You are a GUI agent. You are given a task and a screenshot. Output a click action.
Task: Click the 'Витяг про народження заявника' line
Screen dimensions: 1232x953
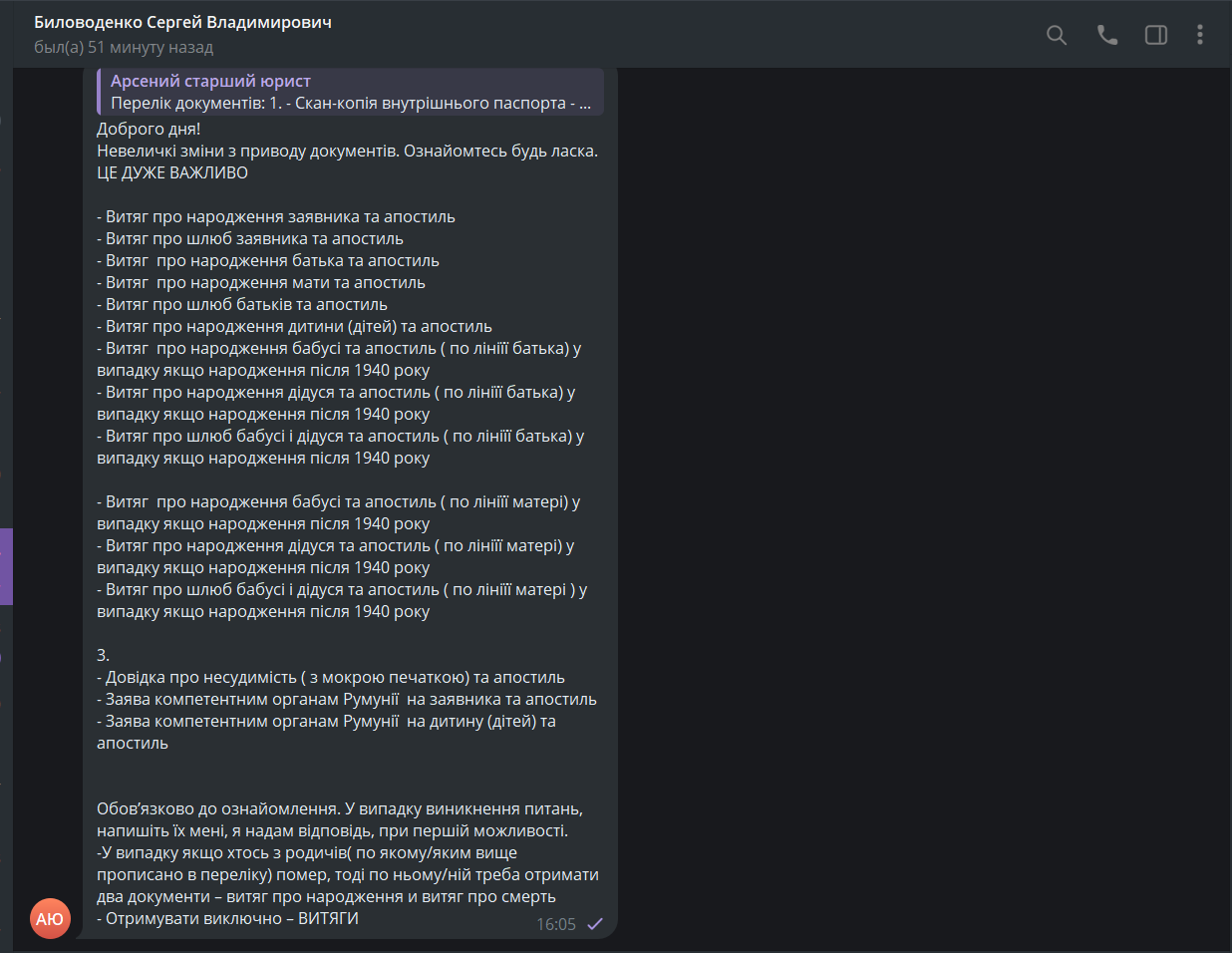[275, 216]
